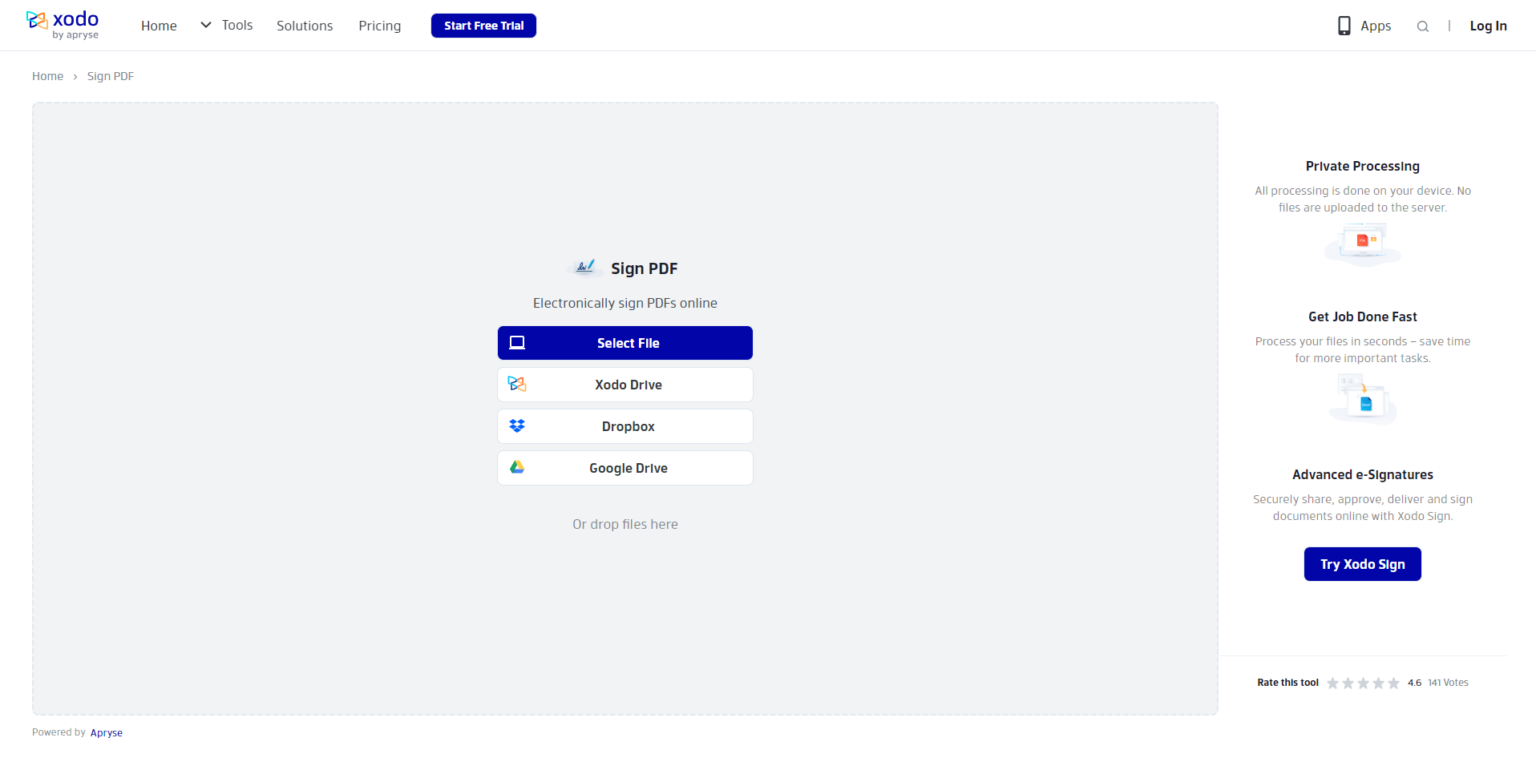Click the Home breadcrumb link
The image size is (1536, 766).
point(47,75)
